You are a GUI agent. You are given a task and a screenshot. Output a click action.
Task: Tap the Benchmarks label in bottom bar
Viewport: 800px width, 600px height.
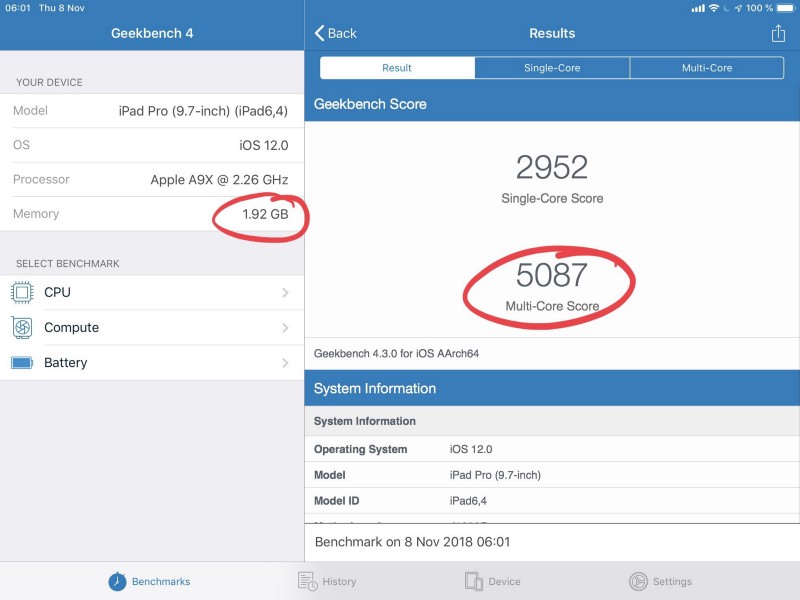[x=161, y=582]
